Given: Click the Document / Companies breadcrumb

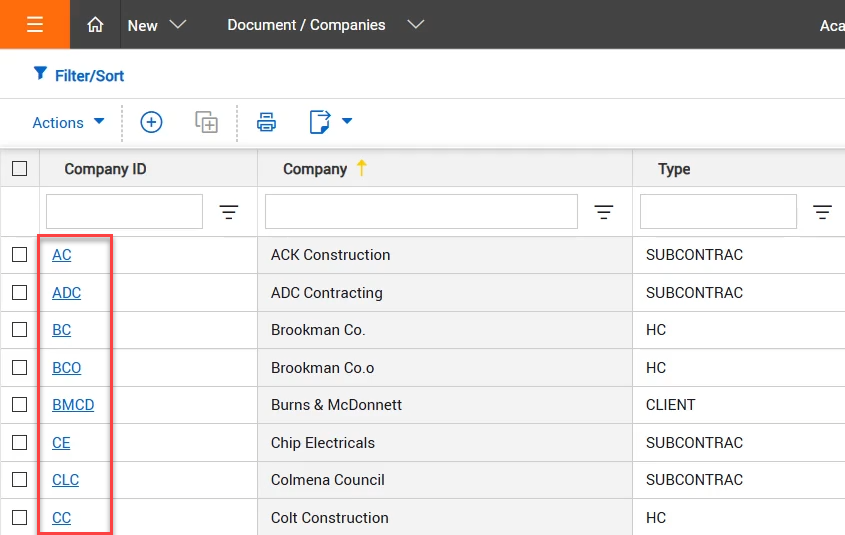Looking at the screenshot, I should pos(306,25).
